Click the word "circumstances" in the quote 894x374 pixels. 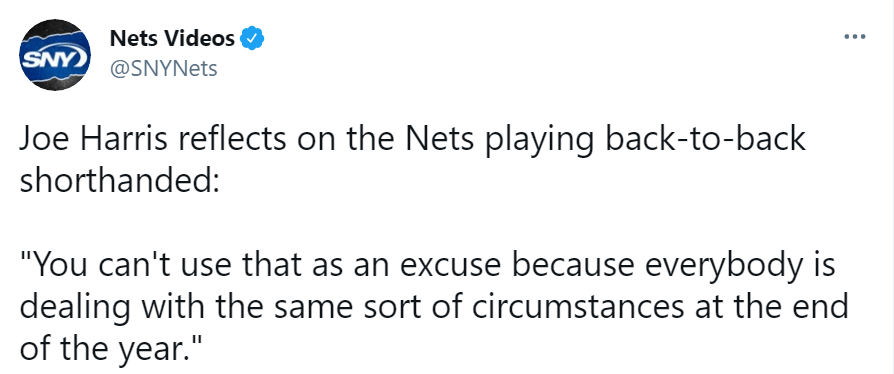(x=577, y=307)
